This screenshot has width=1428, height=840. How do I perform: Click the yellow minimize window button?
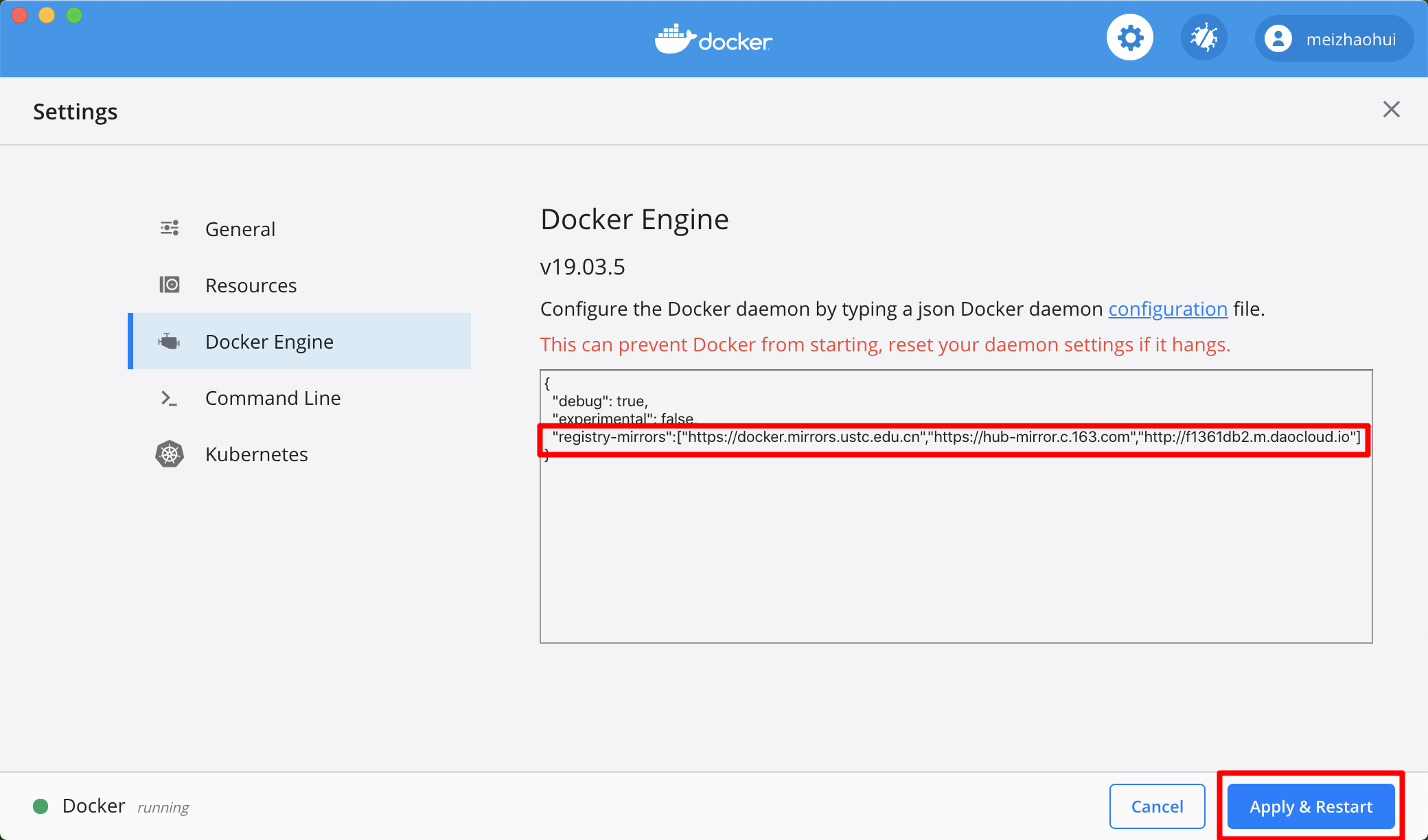[47, 15]
